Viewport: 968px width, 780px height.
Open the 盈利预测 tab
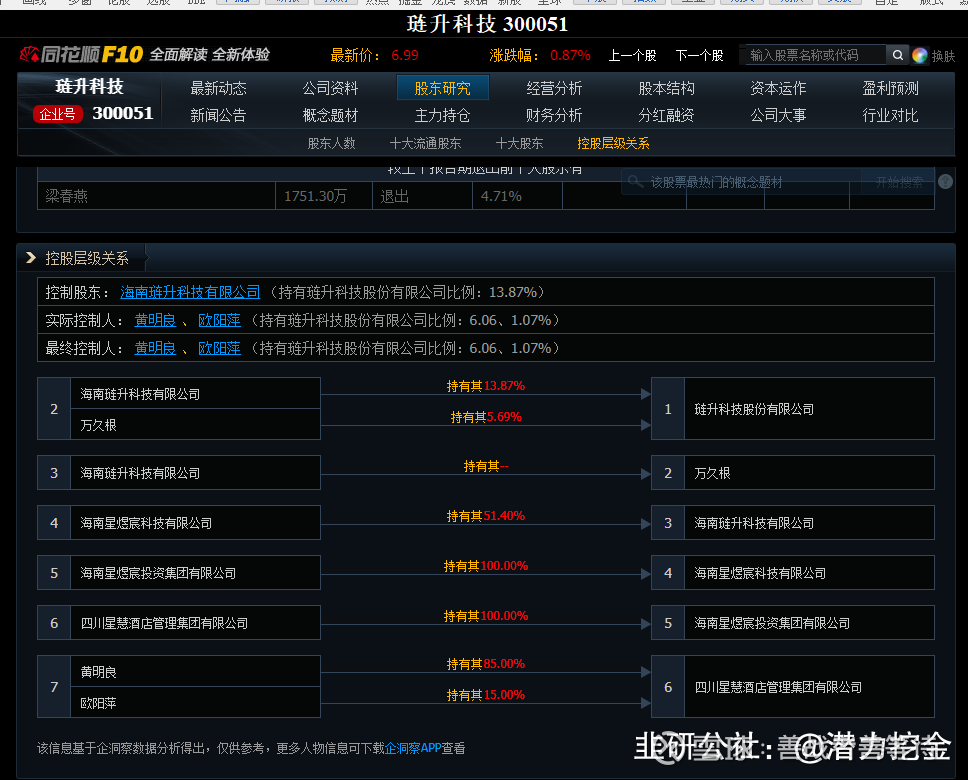890,88
